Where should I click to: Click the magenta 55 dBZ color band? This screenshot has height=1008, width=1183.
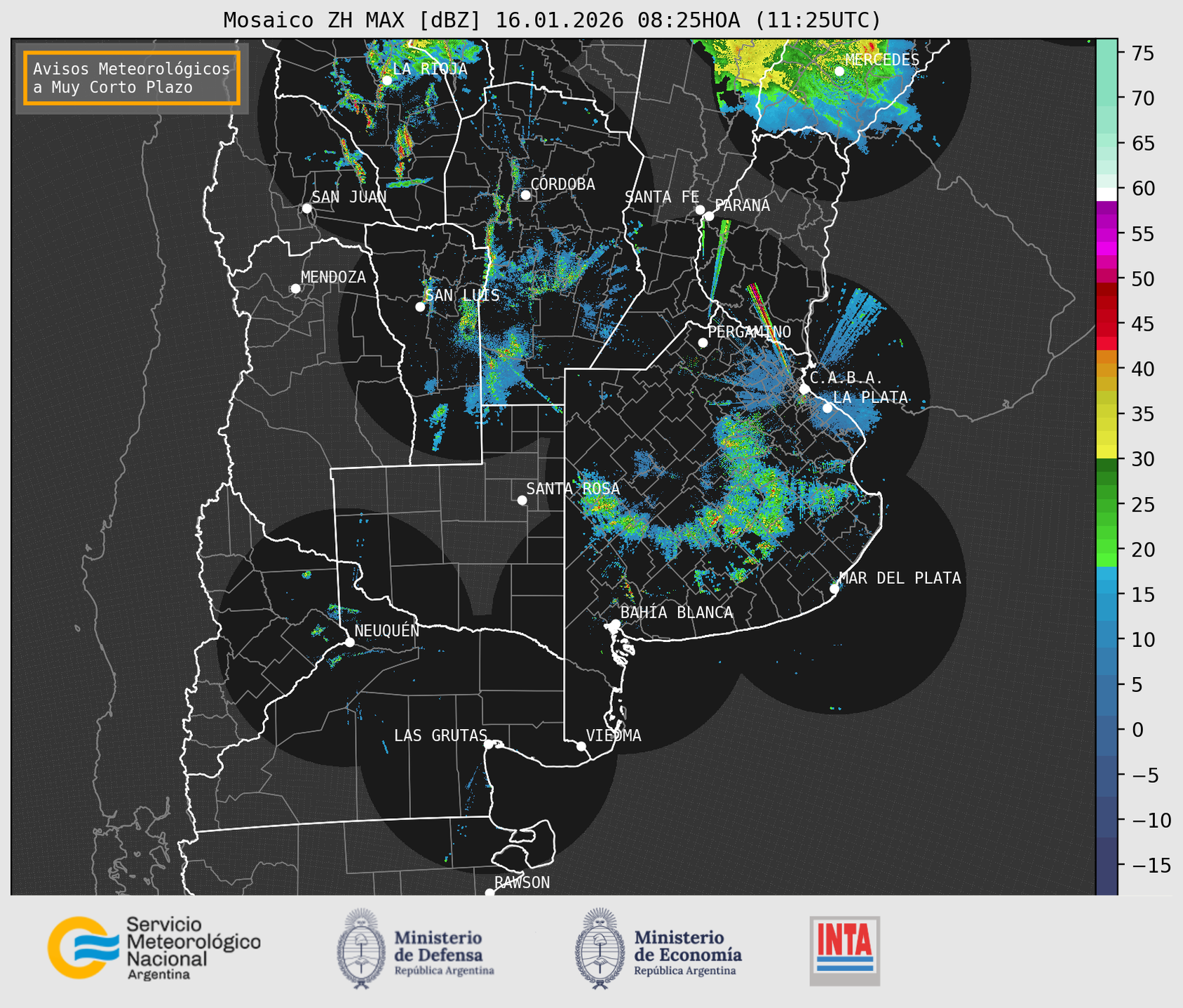click(1107, 236)
